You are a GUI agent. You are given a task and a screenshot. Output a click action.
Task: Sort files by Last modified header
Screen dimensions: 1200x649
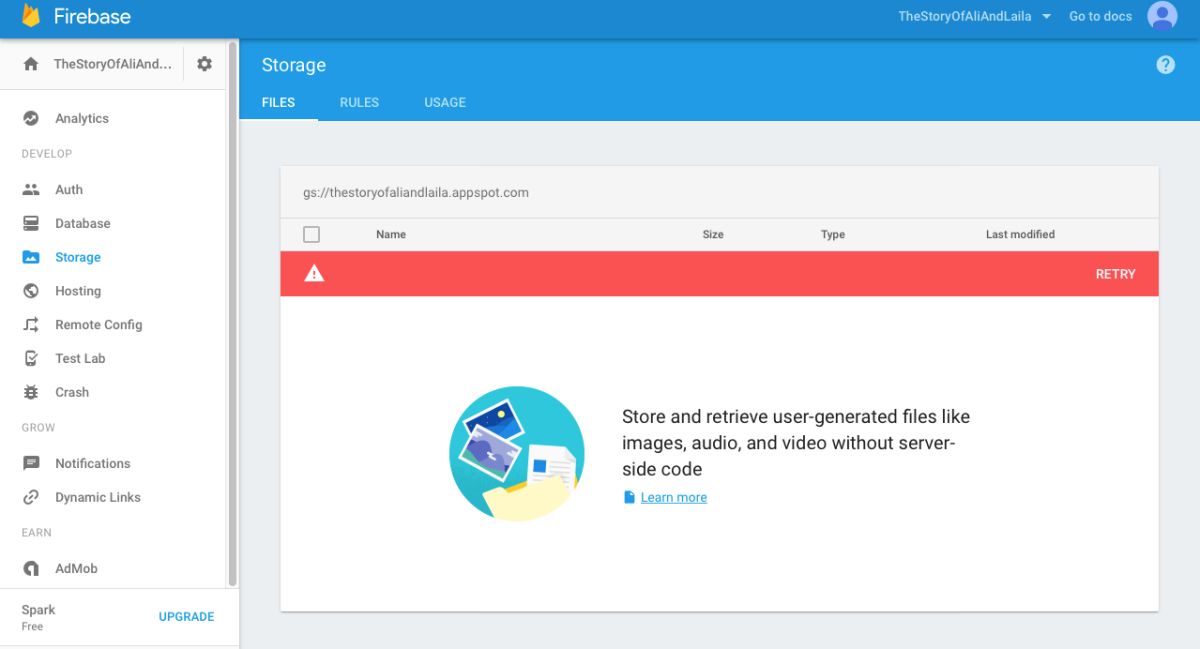click(x=1020, y=234)
